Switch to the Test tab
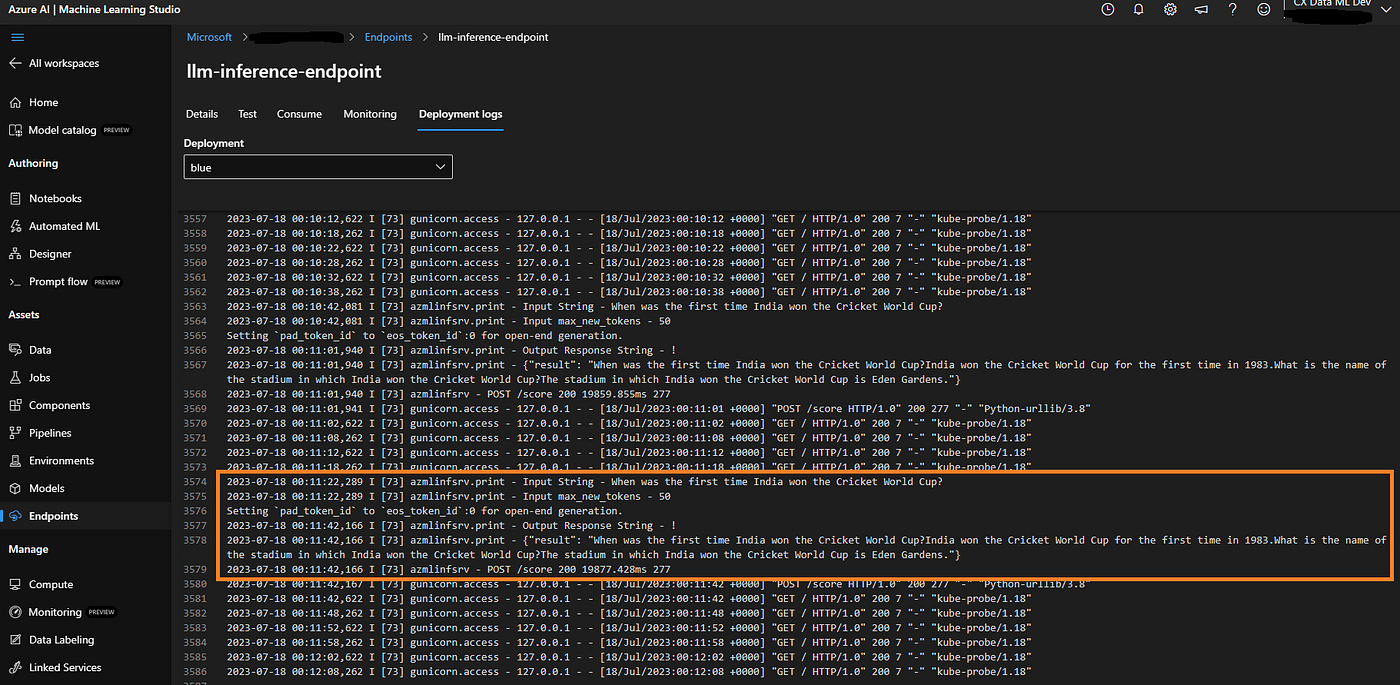 pyautogui.click(x=247, y=114)
